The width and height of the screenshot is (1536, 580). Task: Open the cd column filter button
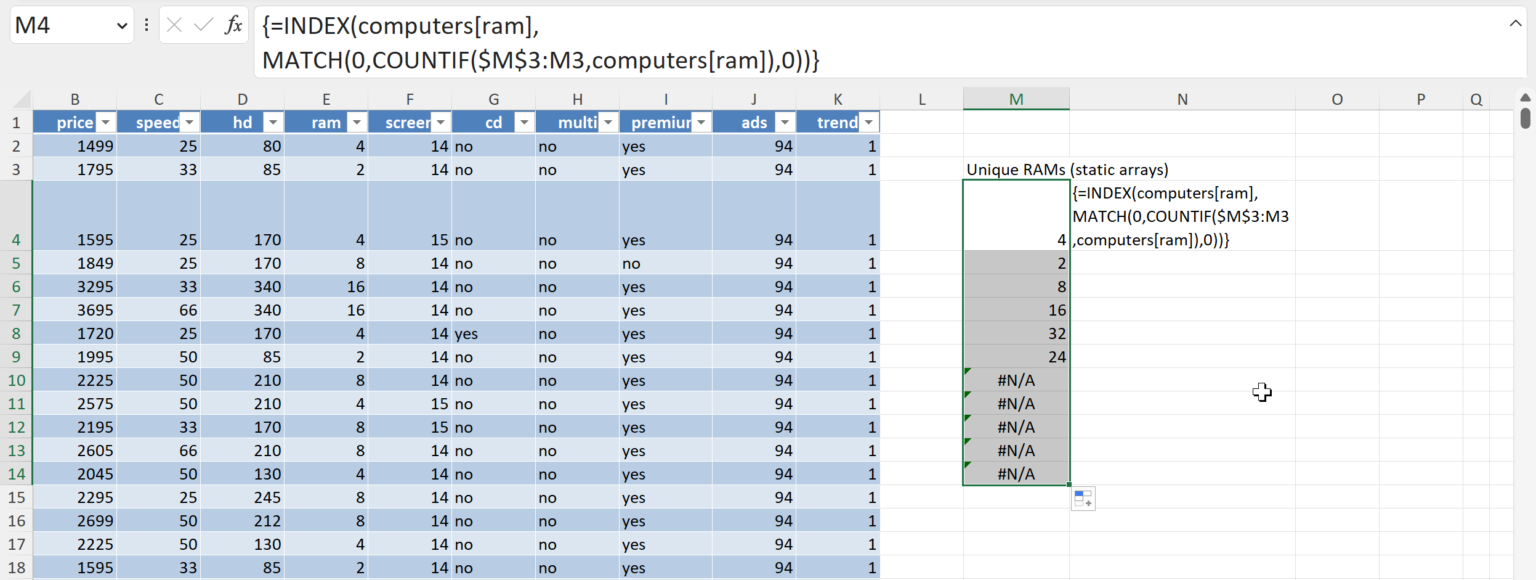[523, 122]
